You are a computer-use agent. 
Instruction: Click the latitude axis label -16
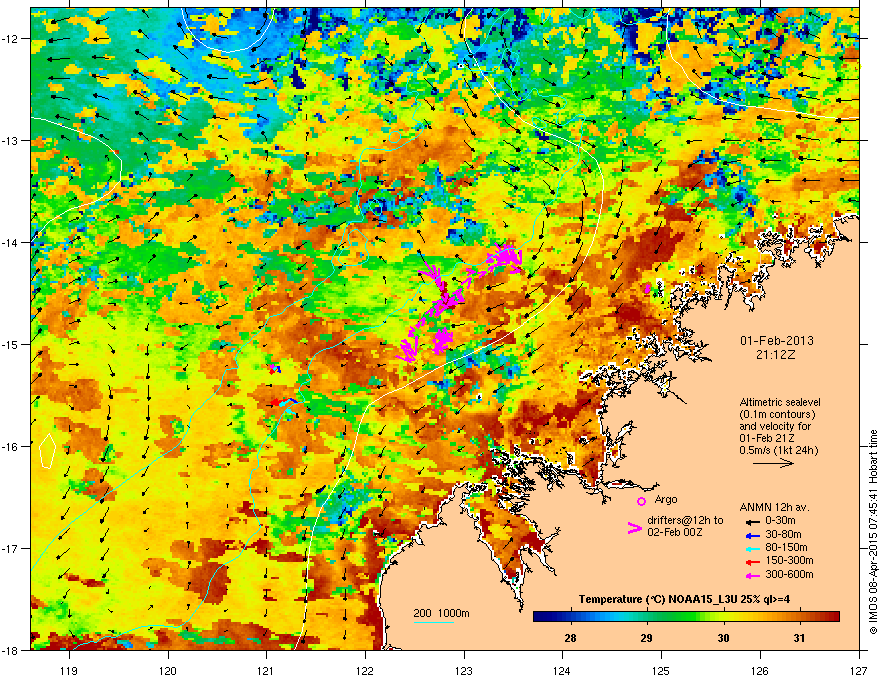[x=10, y=447]
